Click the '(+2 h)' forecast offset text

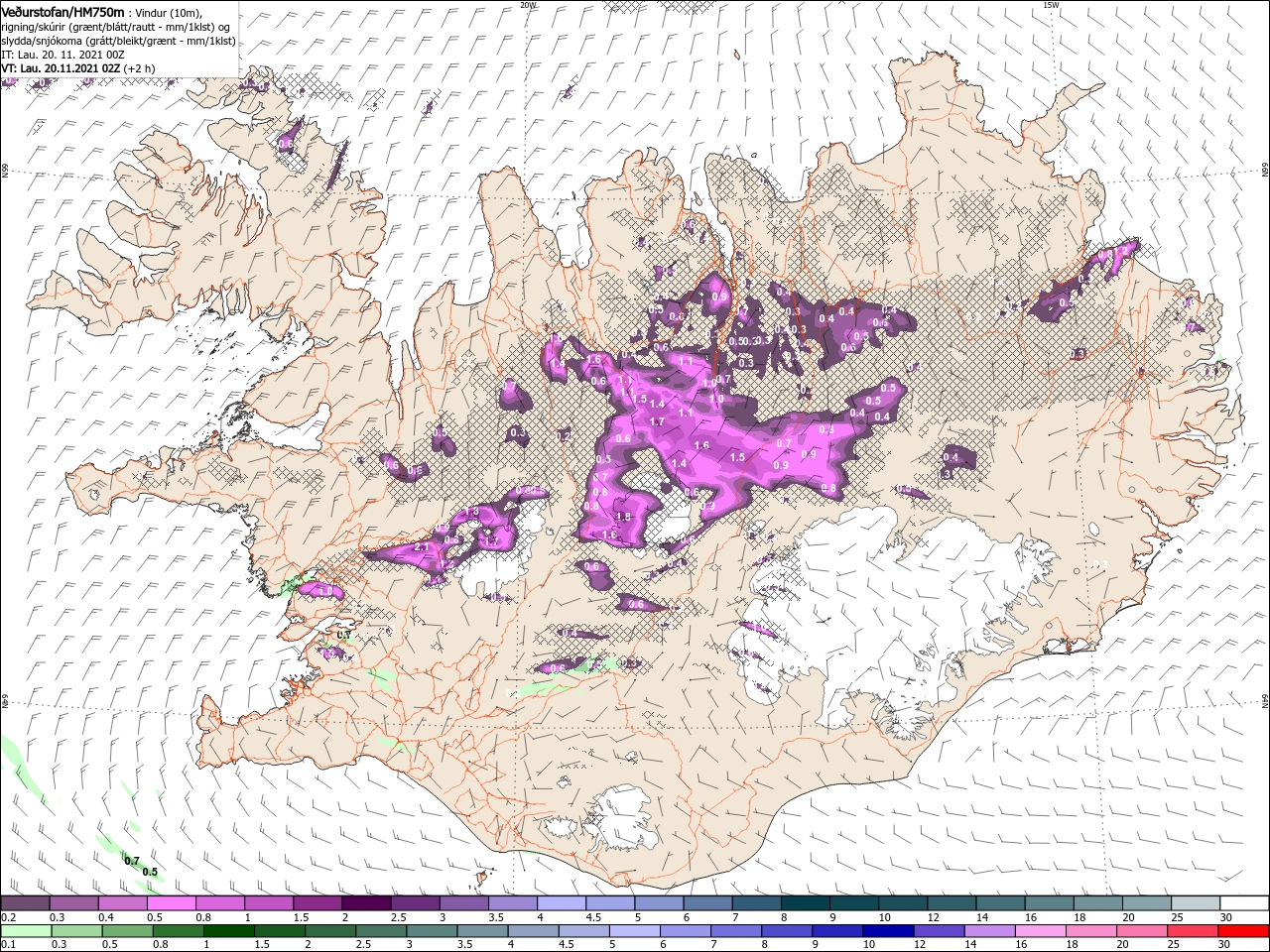pyautogui.click(x=139, y=67)
